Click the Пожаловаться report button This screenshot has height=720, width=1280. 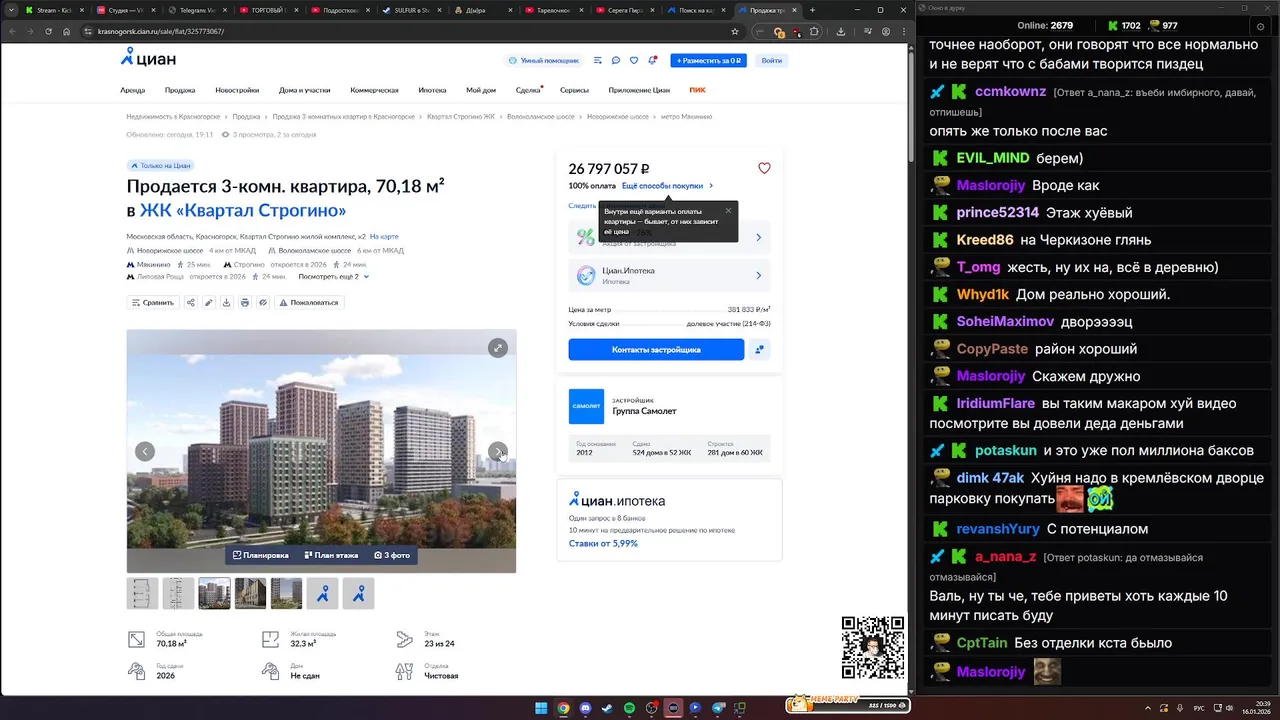pyautogui.click(x=310, y=302)
